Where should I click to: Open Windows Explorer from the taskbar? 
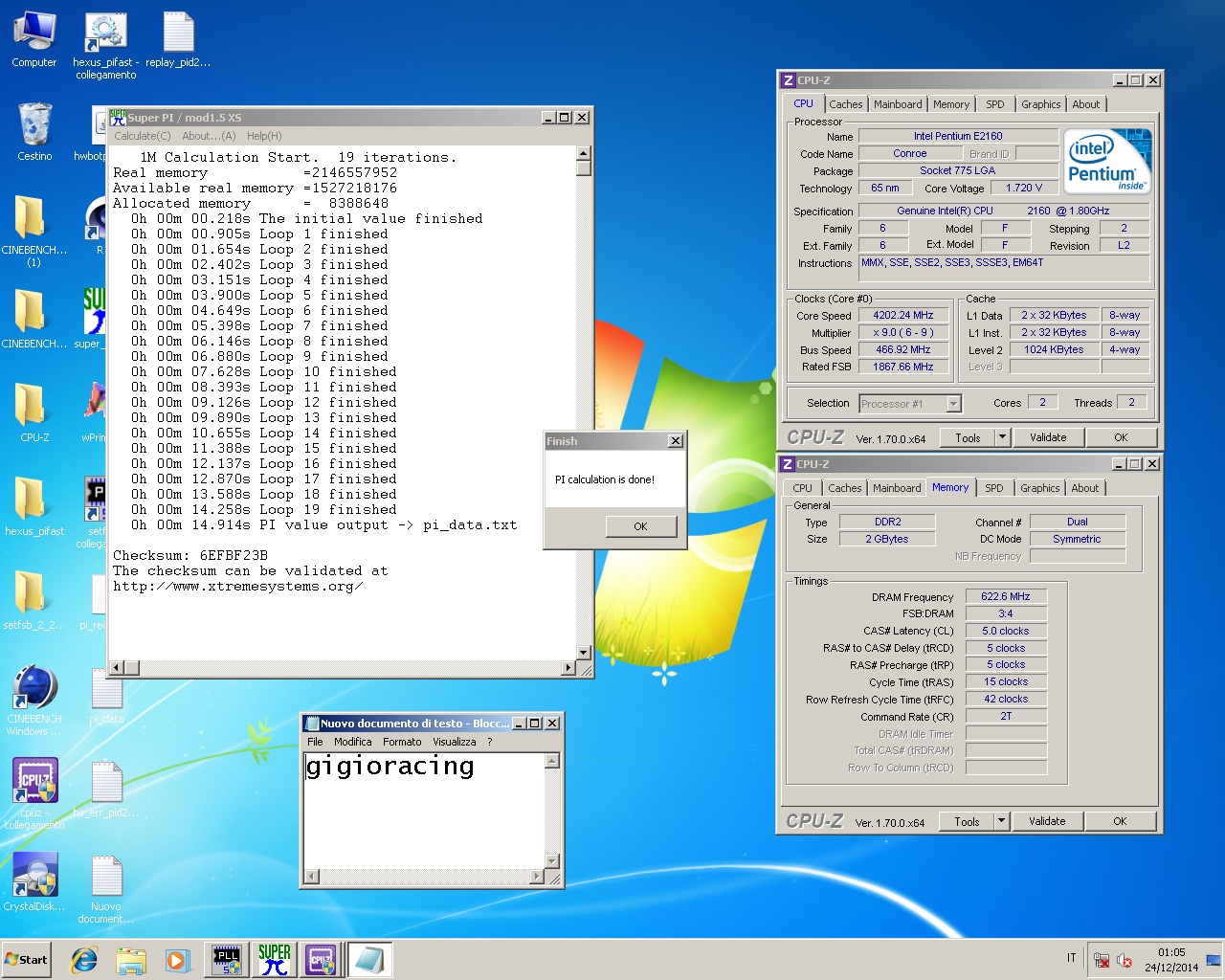(131, 960)
